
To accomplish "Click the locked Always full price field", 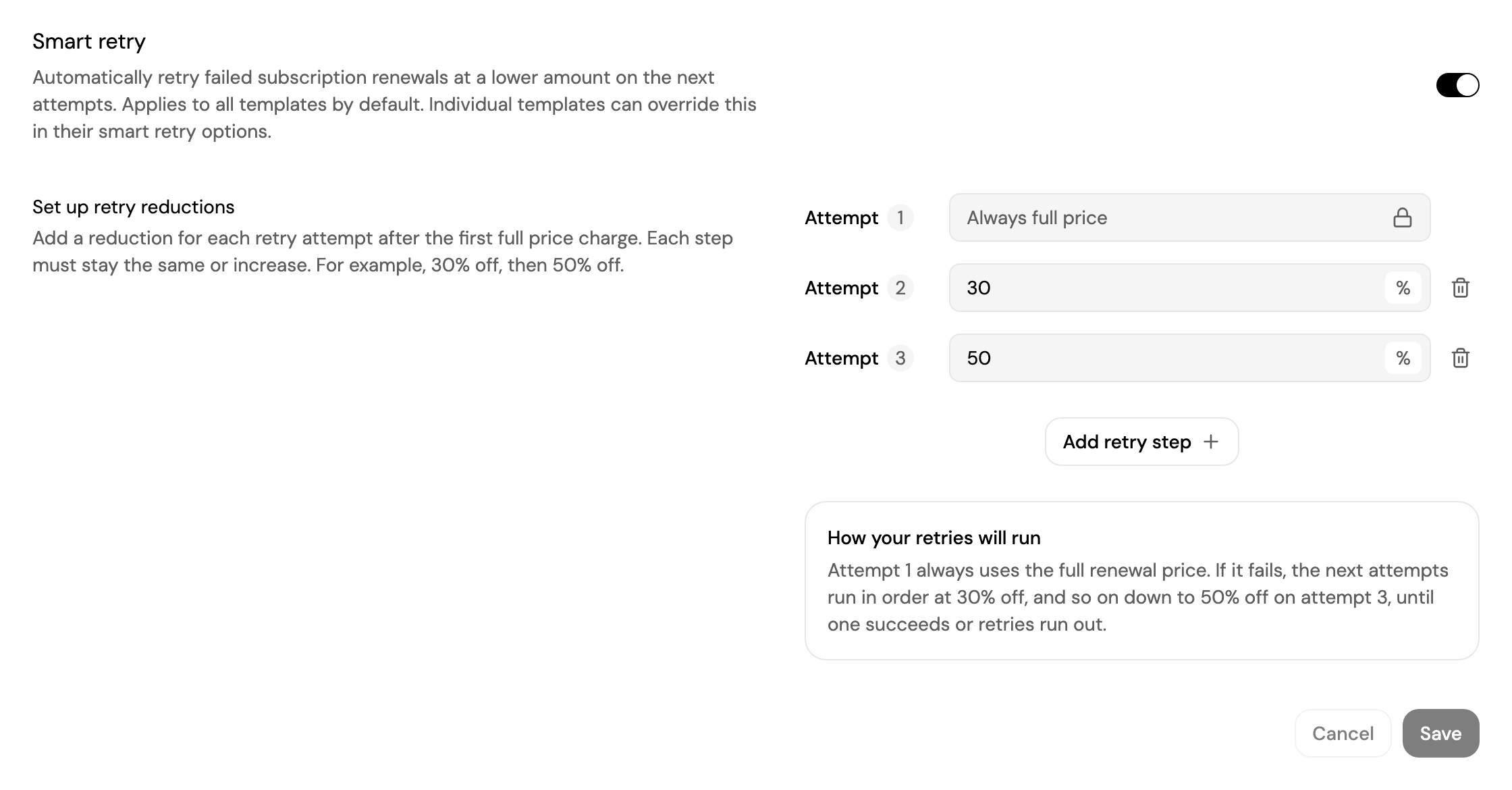I will click(1189, 217).
